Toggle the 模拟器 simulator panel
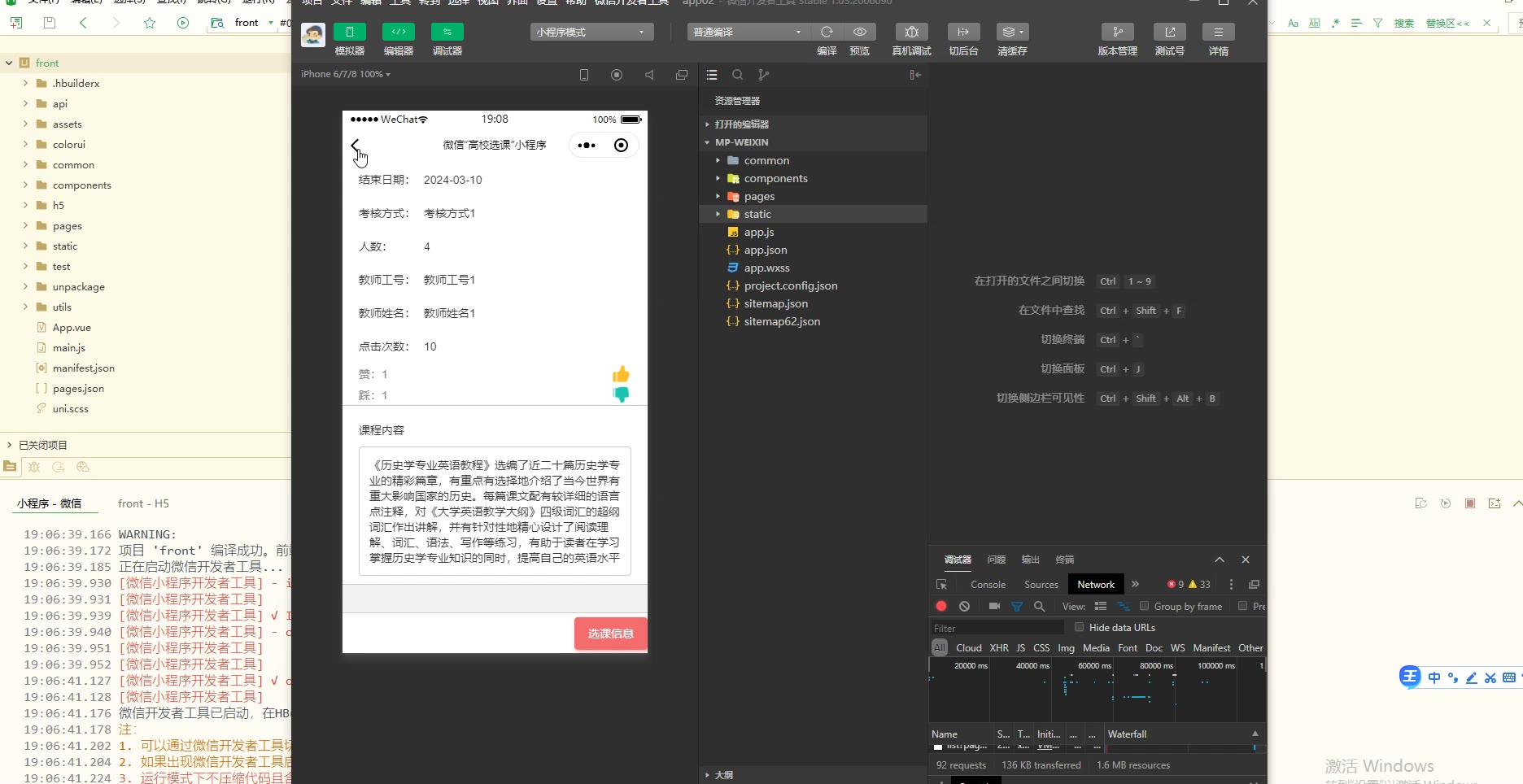 coord(350,33)
